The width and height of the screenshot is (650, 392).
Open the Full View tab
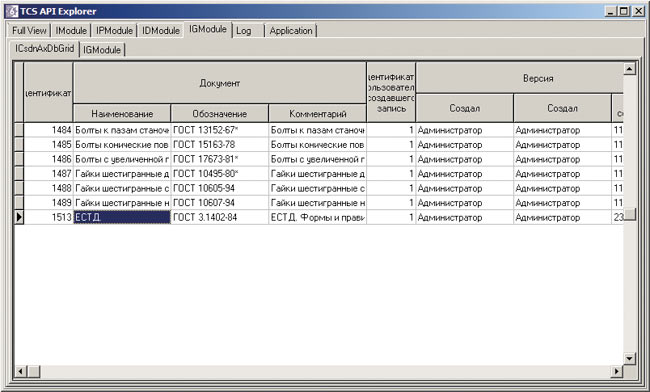pyautogui.click(x=29, y=31)
